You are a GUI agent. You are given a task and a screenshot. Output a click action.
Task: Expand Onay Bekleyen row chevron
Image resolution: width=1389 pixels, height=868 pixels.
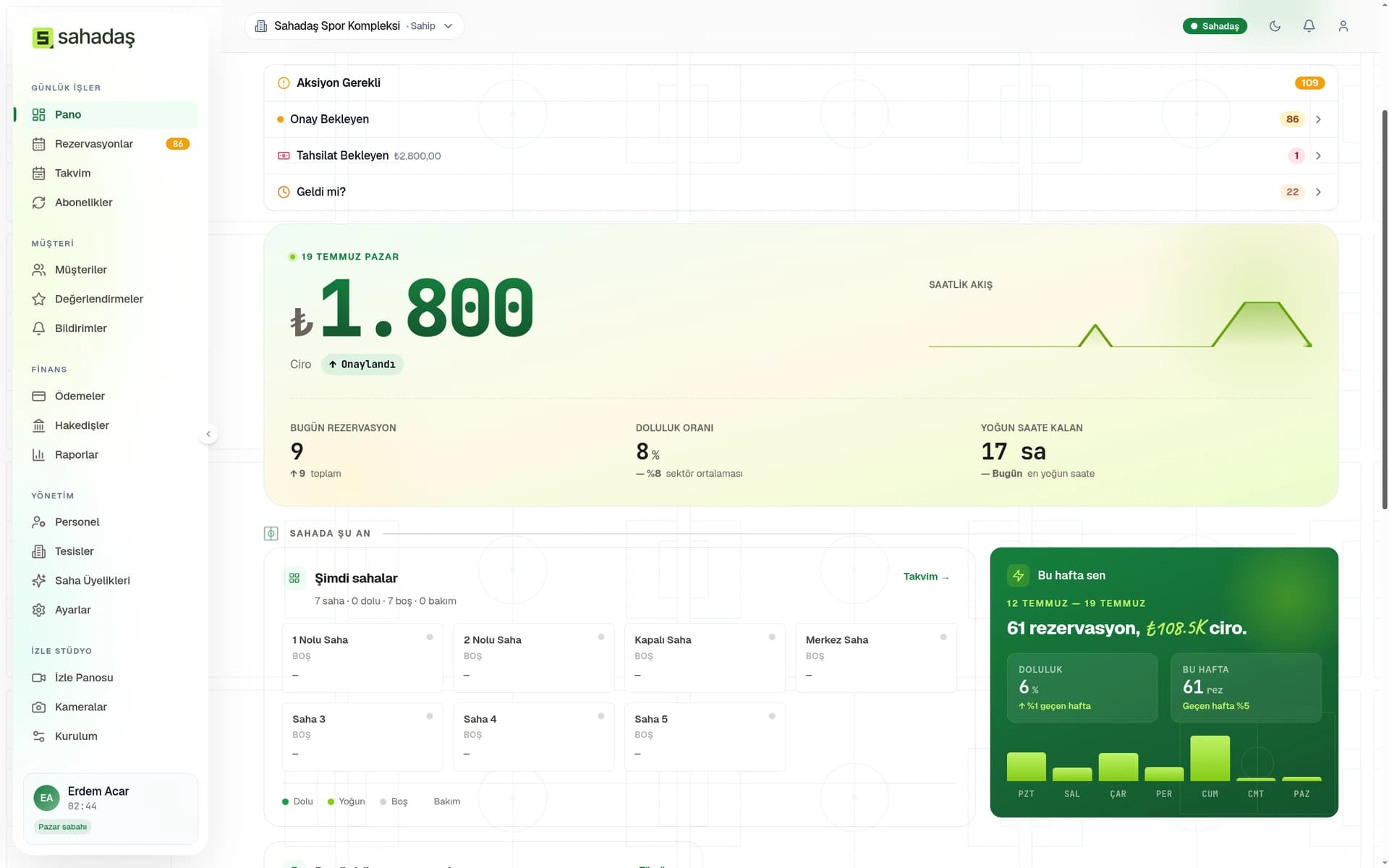click(1318, 119)
